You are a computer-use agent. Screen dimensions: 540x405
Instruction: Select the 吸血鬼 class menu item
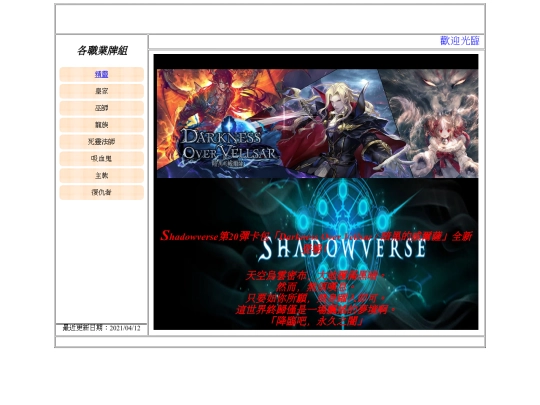point(102,159)
